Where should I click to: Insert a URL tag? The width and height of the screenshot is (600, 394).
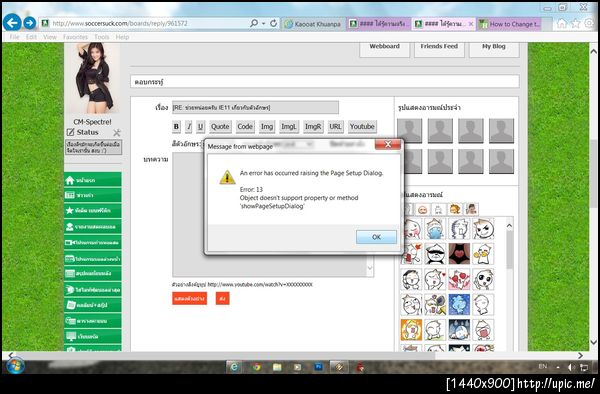[x=335, y=126]
